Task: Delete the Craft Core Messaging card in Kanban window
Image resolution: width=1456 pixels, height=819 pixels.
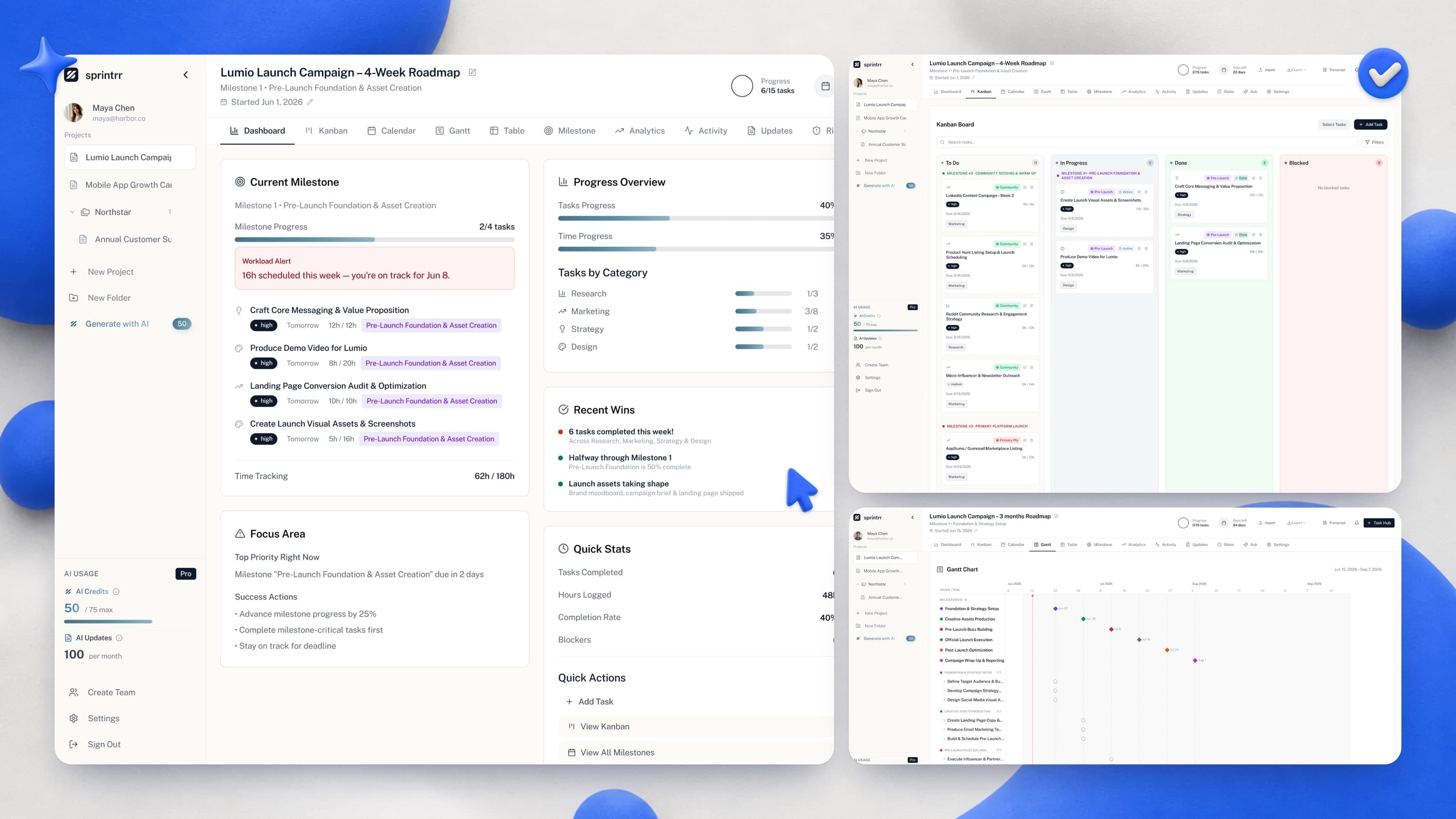Action: coord(1260,178)
